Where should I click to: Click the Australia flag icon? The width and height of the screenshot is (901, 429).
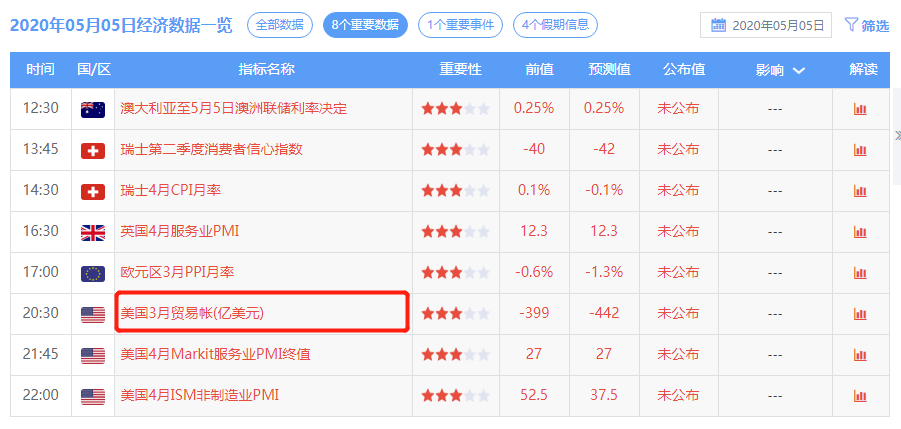tap(93, 109)
